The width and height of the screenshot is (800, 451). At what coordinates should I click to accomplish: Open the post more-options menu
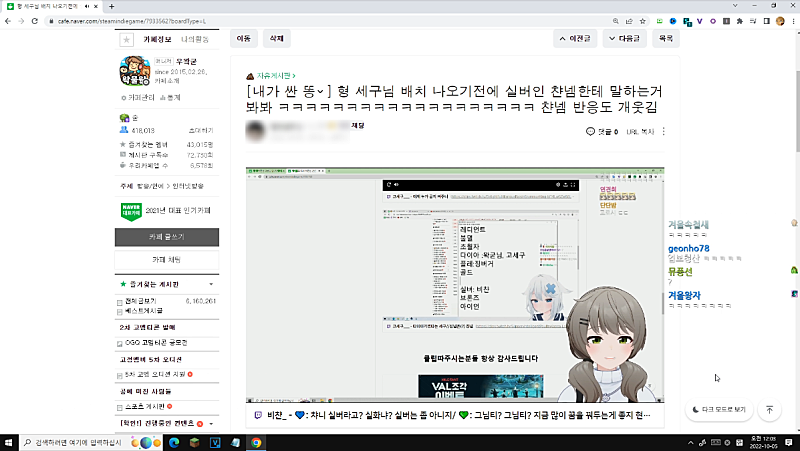(x=663, y=132)
